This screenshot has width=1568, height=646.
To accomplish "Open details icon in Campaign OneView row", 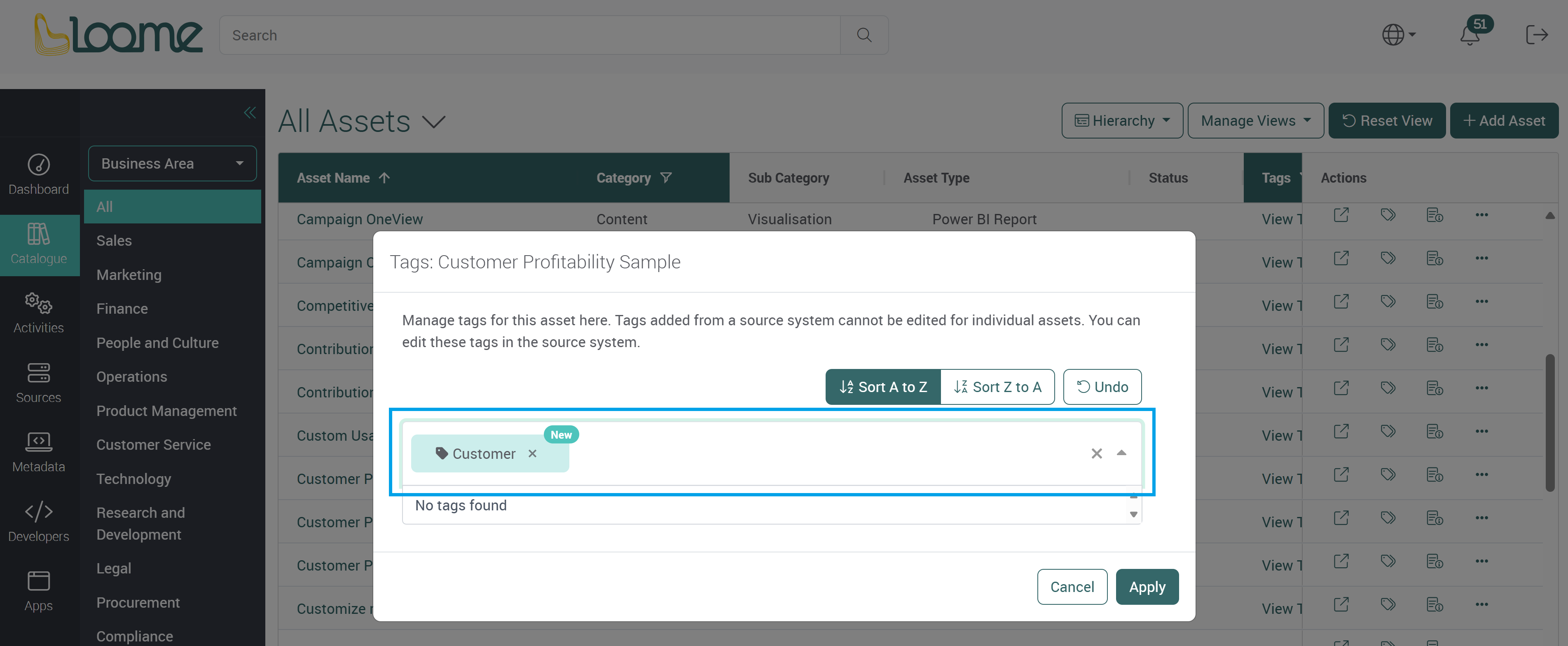I will point(1434,215).
